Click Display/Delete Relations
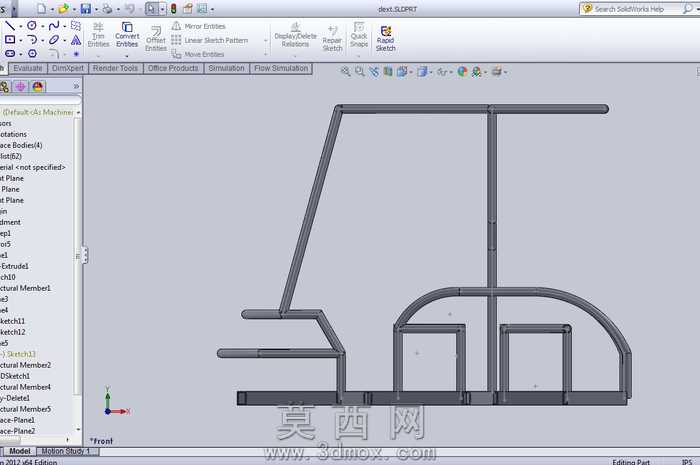Image resolution: width=700 pixels, height=465 pixels. [295, 35]
